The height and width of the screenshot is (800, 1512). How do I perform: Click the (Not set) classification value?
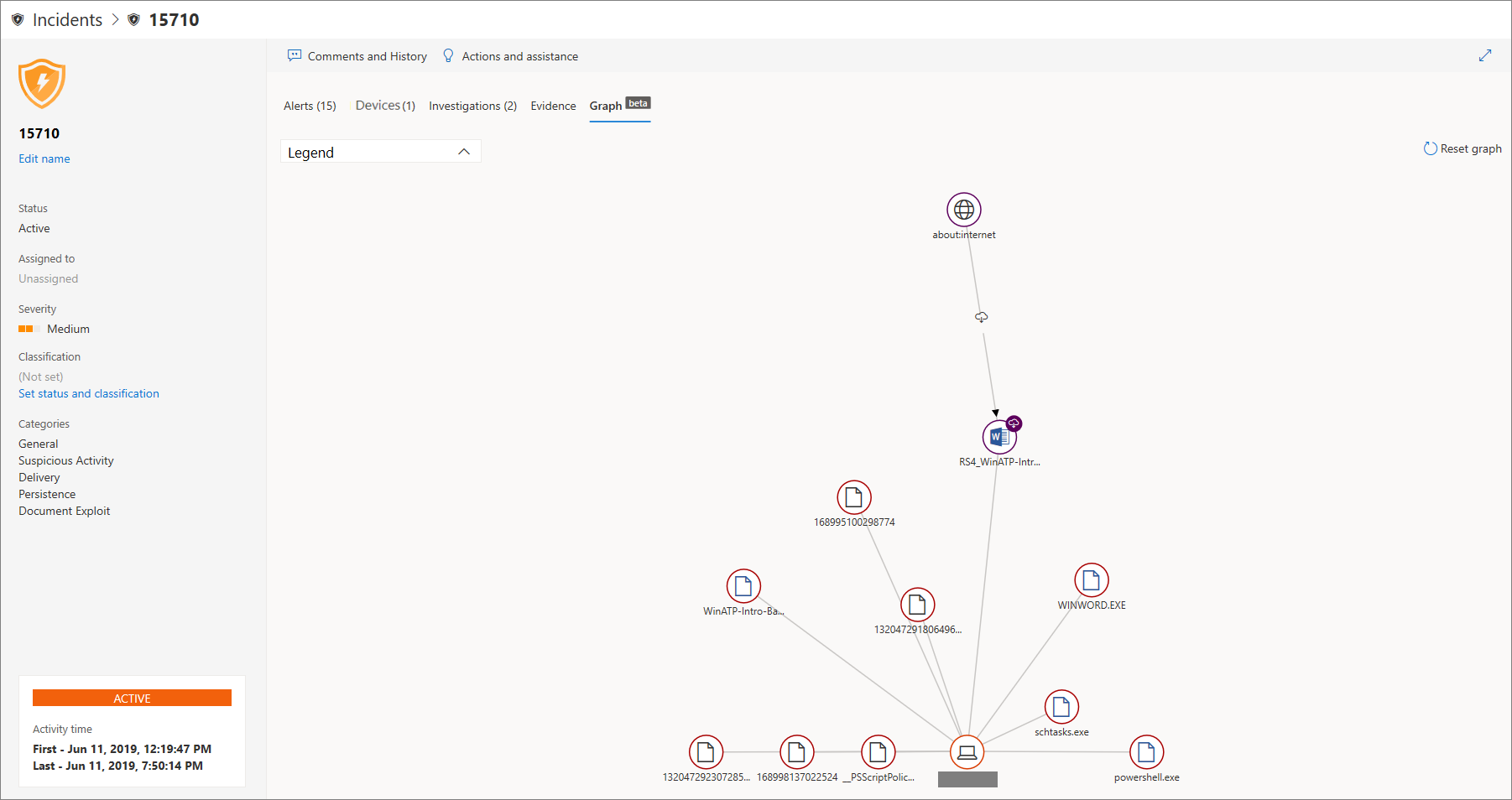[41, 377]
